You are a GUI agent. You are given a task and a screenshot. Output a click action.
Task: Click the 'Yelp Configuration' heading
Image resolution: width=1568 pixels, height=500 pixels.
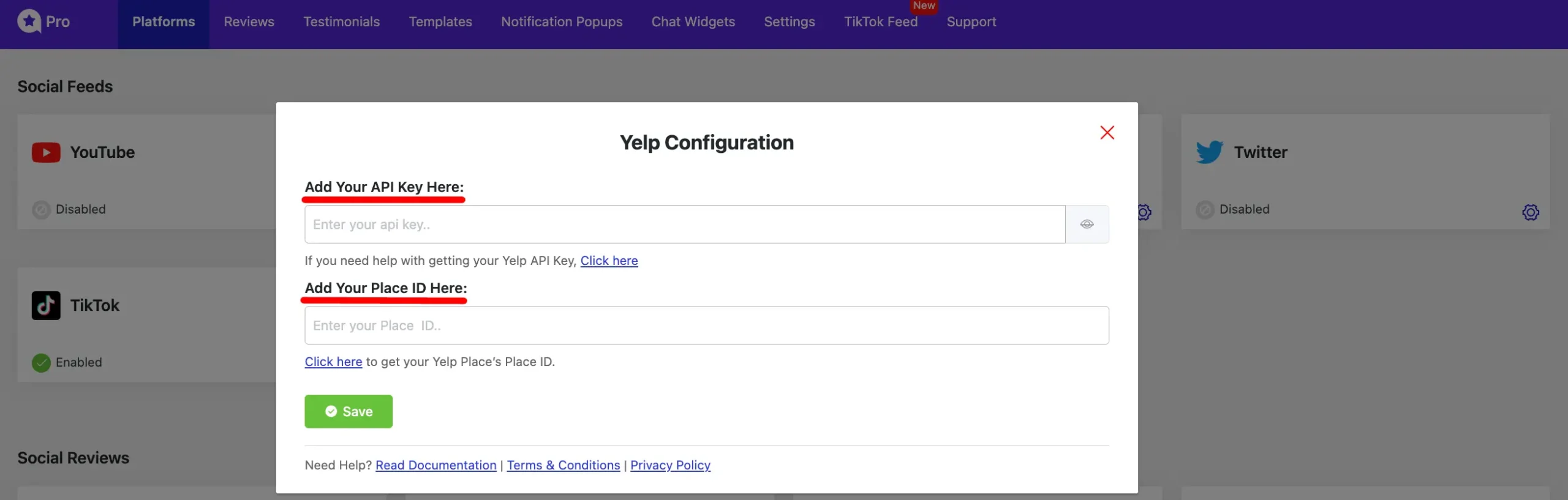tap(707, 143)
